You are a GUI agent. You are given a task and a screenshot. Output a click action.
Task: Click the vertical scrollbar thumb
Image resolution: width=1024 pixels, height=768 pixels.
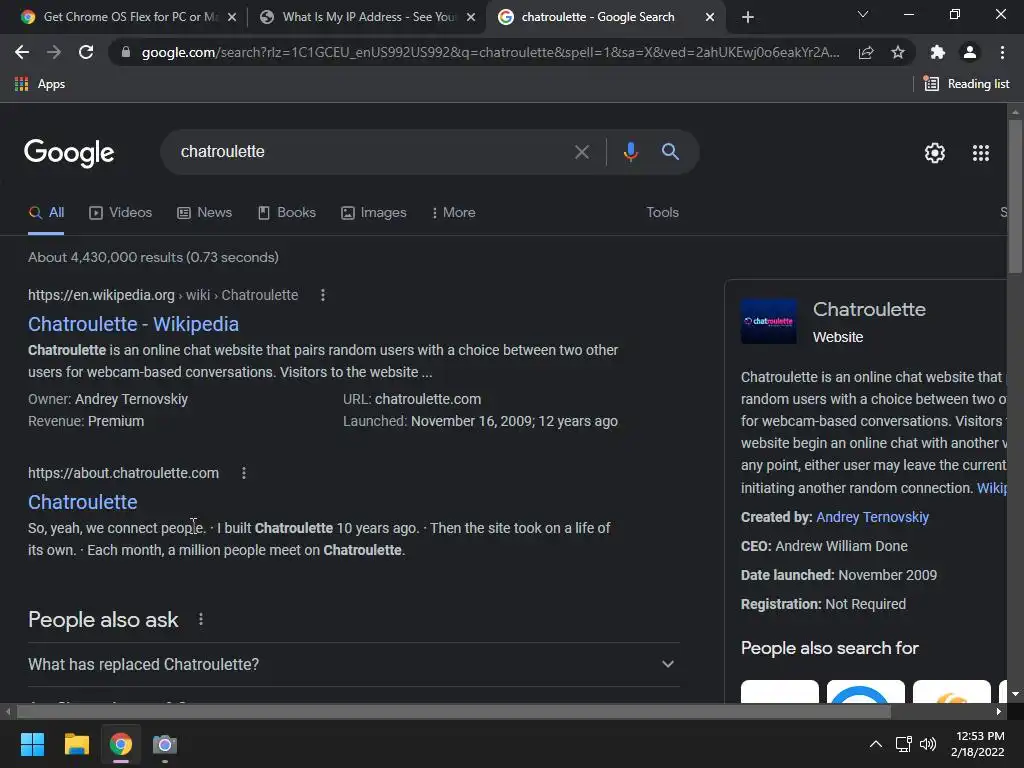click(x=1015, y=196)
